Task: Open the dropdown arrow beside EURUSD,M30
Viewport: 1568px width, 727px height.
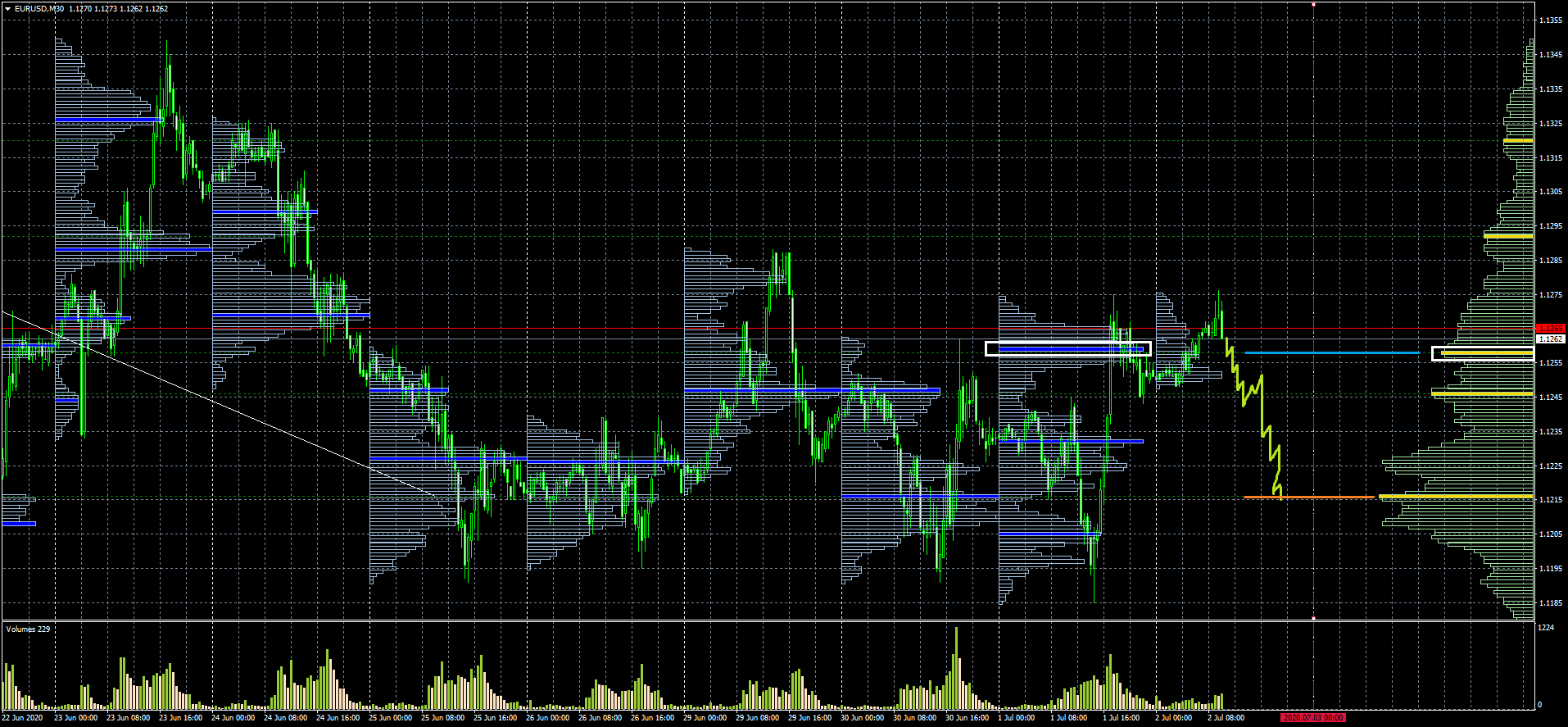Action: coord(7,8)
